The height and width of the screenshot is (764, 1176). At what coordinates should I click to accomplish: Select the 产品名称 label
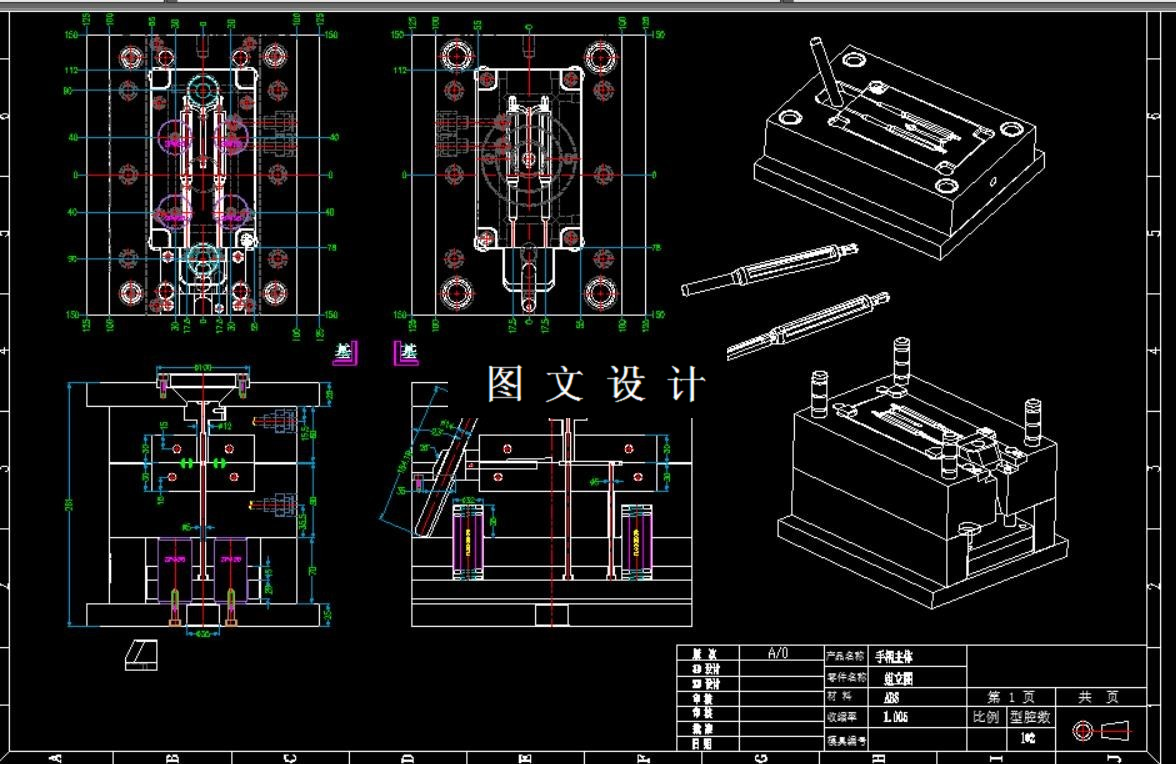(x=845, y=656)
